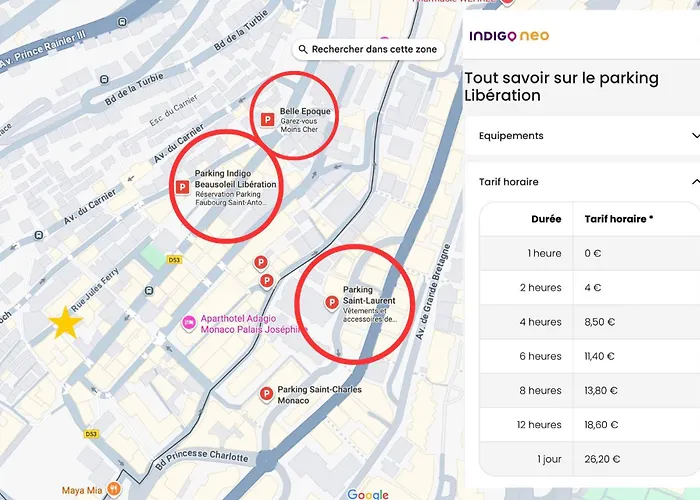Select the Parking Indigo Beausoleil Libération marker

click(182, 187)
